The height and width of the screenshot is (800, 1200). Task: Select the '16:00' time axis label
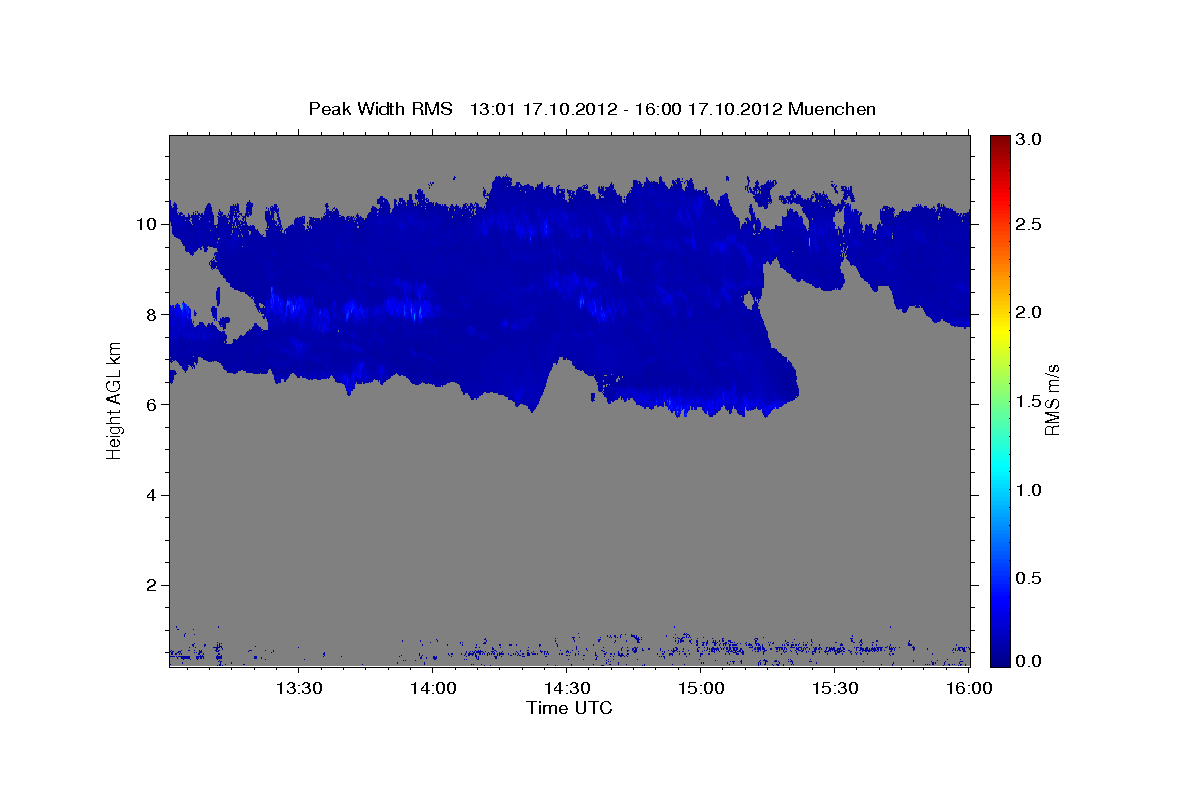[x=970, y=688]
